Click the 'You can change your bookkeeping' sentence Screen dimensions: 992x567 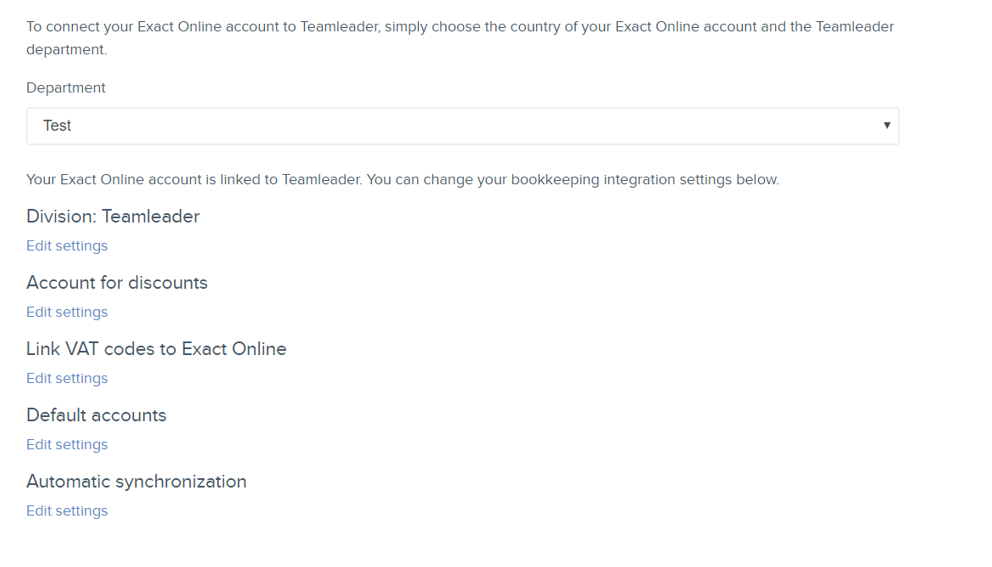pyautogui.click(x=573, y=180)
